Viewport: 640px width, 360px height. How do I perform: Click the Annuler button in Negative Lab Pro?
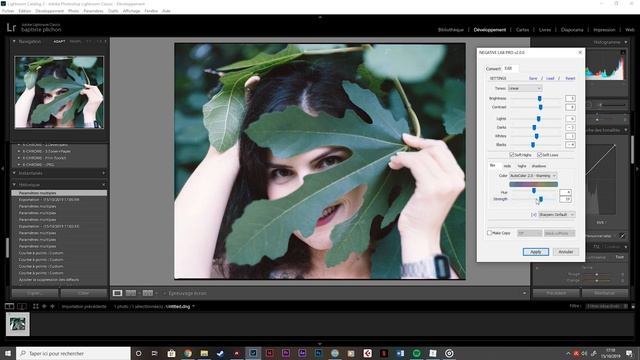tap(566, 252)
